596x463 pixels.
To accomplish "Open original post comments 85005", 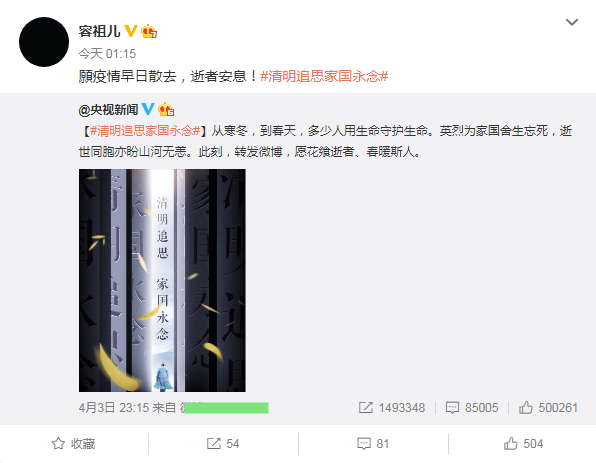I will click(472, 408).
